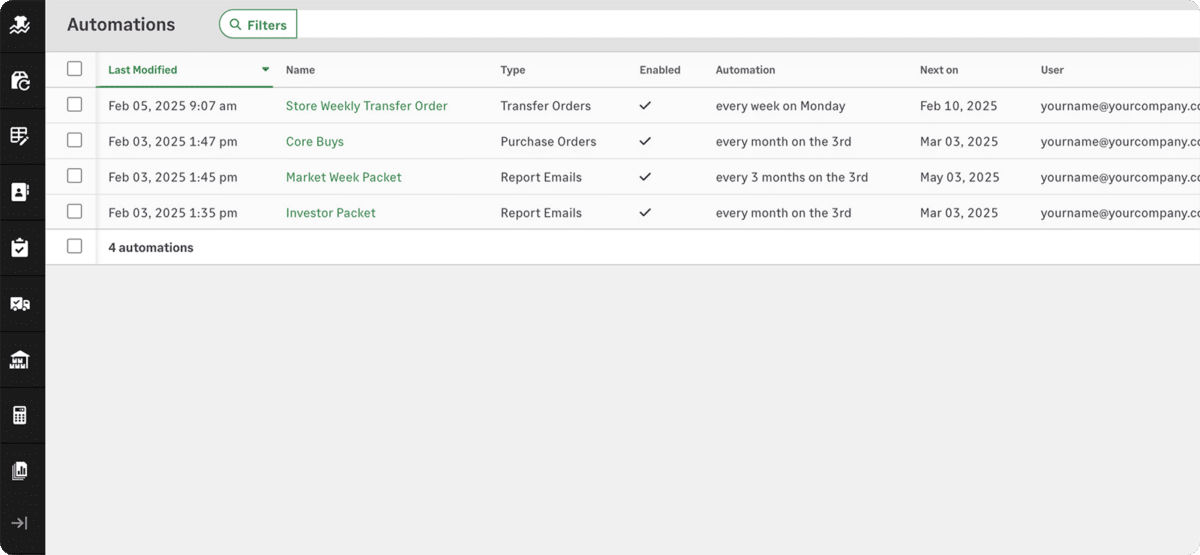
Task: Check the Store Weekly Transfer Order row
Action: click(75, 105)
